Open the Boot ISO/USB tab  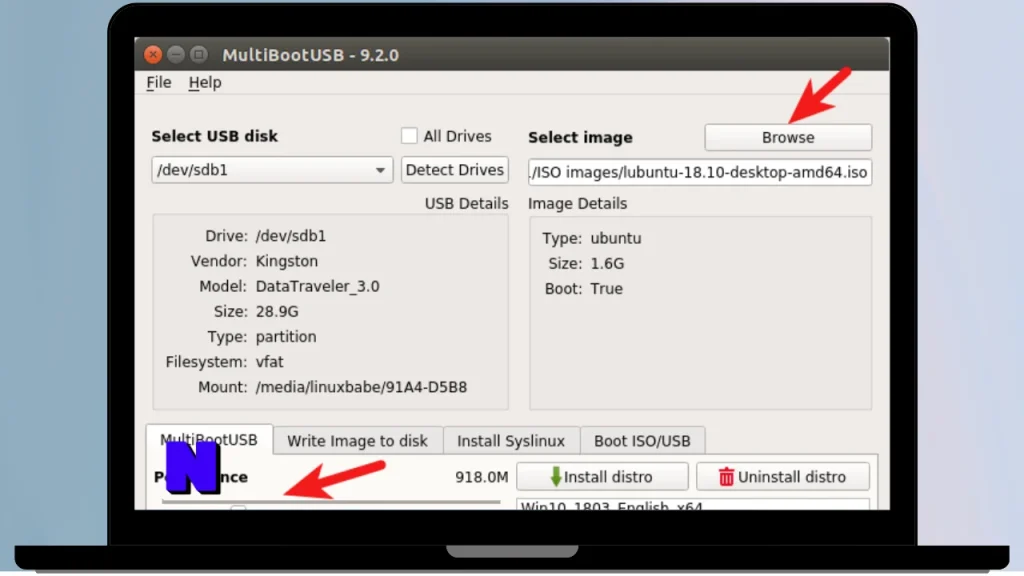point(642,441)
